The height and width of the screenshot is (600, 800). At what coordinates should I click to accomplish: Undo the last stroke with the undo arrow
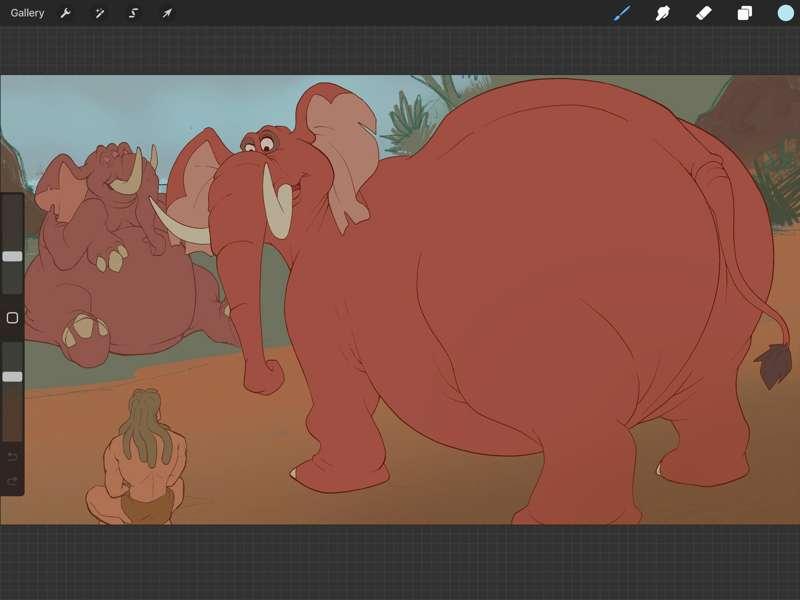click(x=12, y=456)
